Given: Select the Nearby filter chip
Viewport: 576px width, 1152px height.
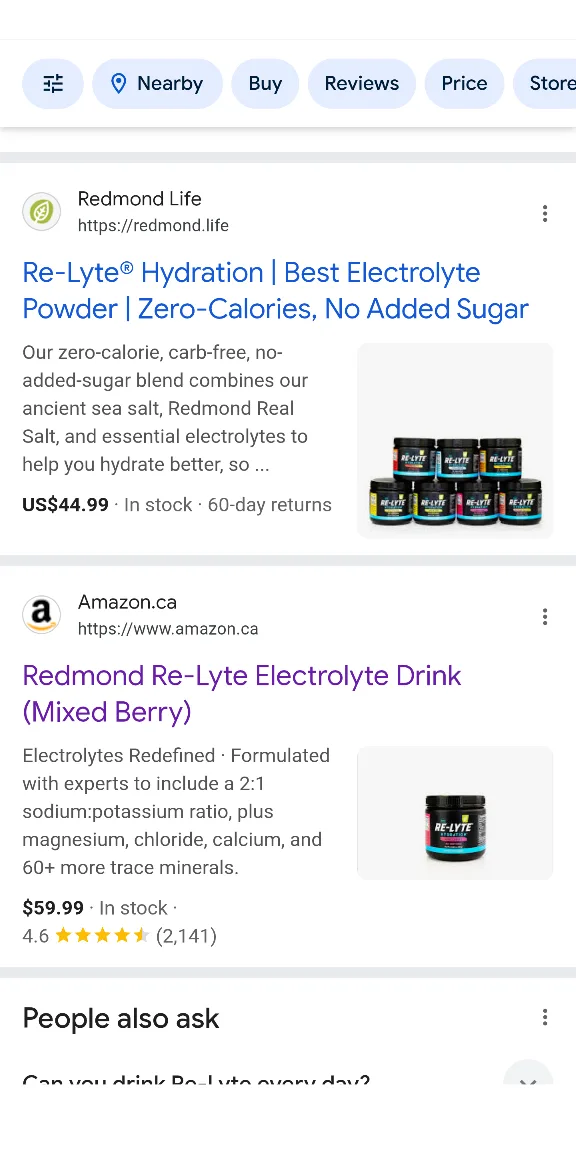Looking at the screenshot, I should 157,83.
